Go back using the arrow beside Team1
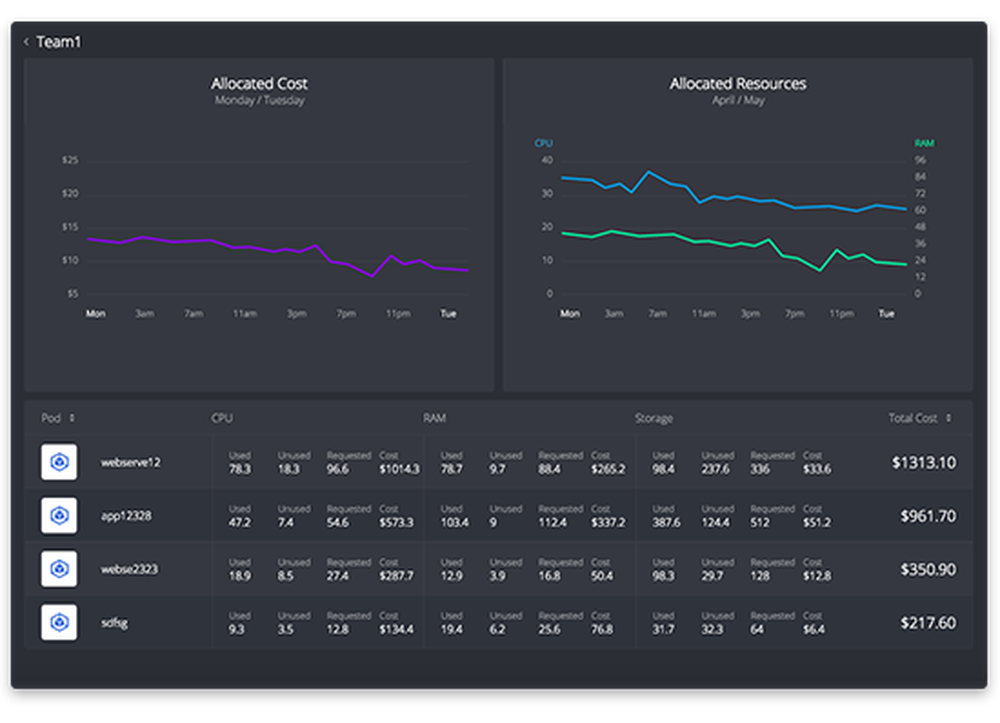Viewport: 1000px width, 723px height. (x=26, y=42)
